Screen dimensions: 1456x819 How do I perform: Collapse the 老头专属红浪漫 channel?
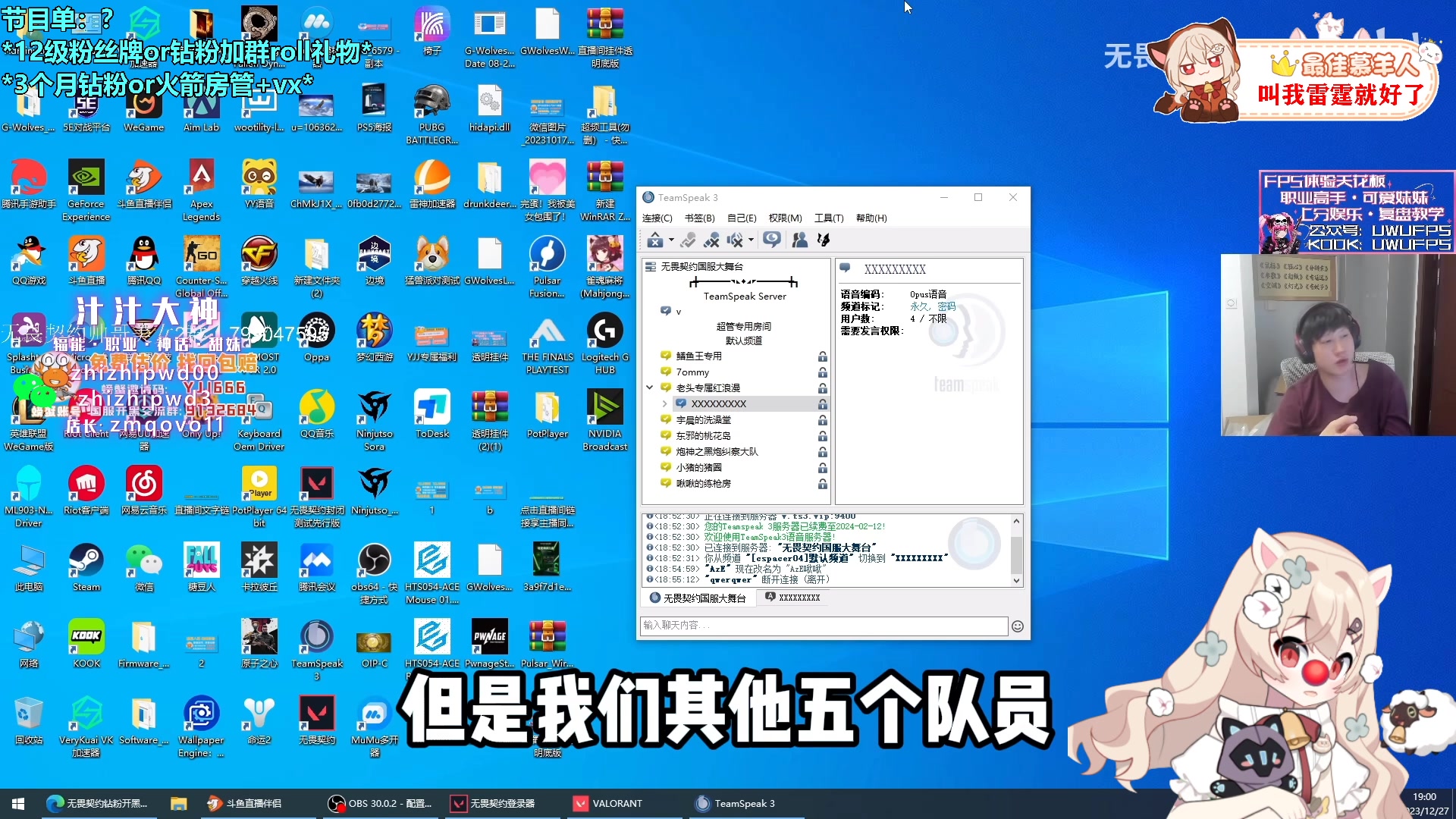click(x=650, y=388)
